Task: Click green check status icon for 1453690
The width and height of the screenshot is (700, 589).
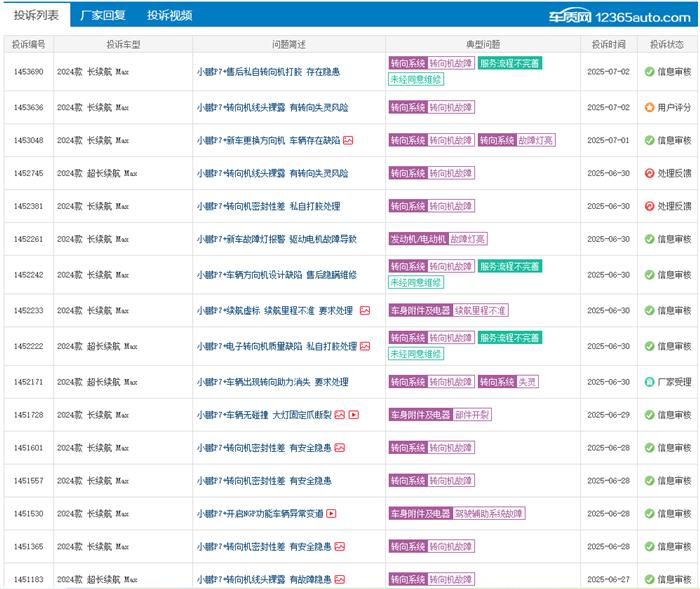Action: (x=650, y=71)
